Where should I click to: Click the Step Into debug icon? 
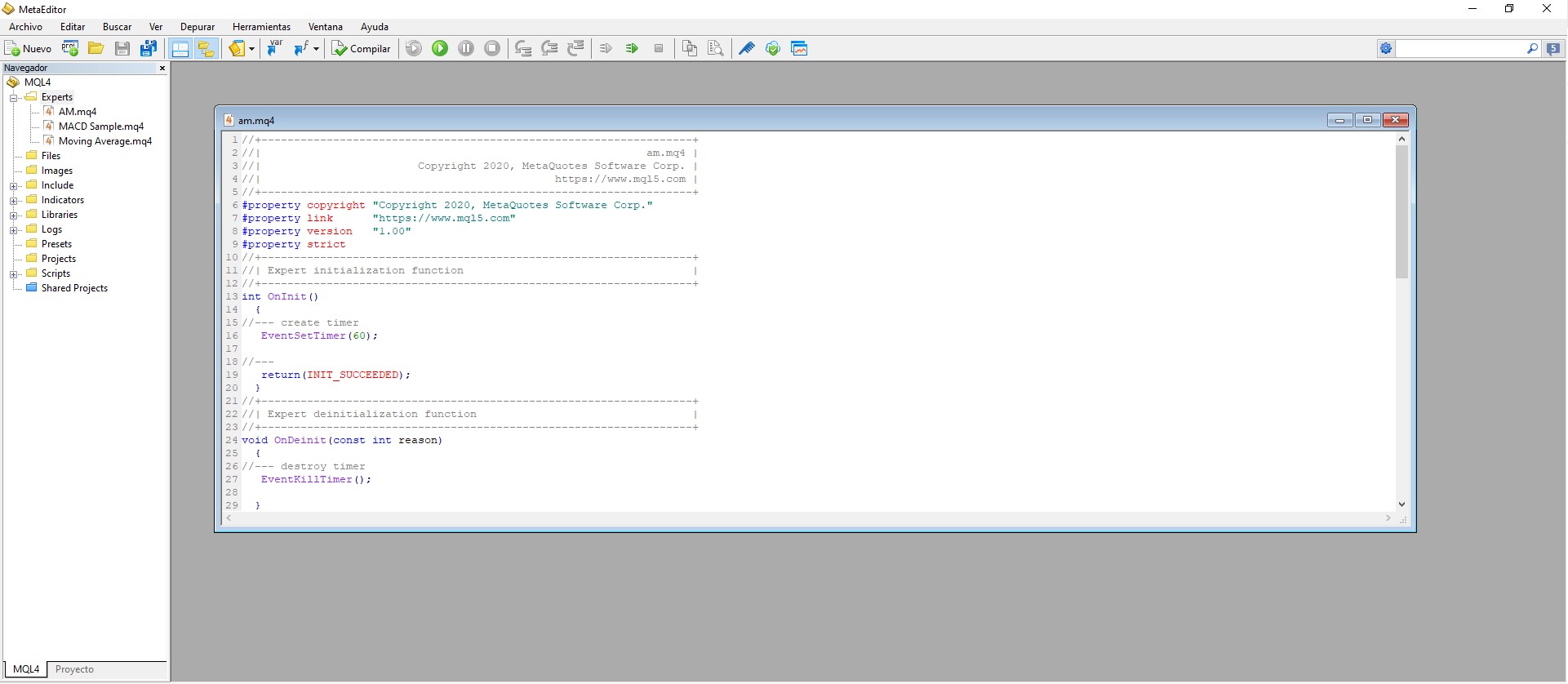coord(523,48)
